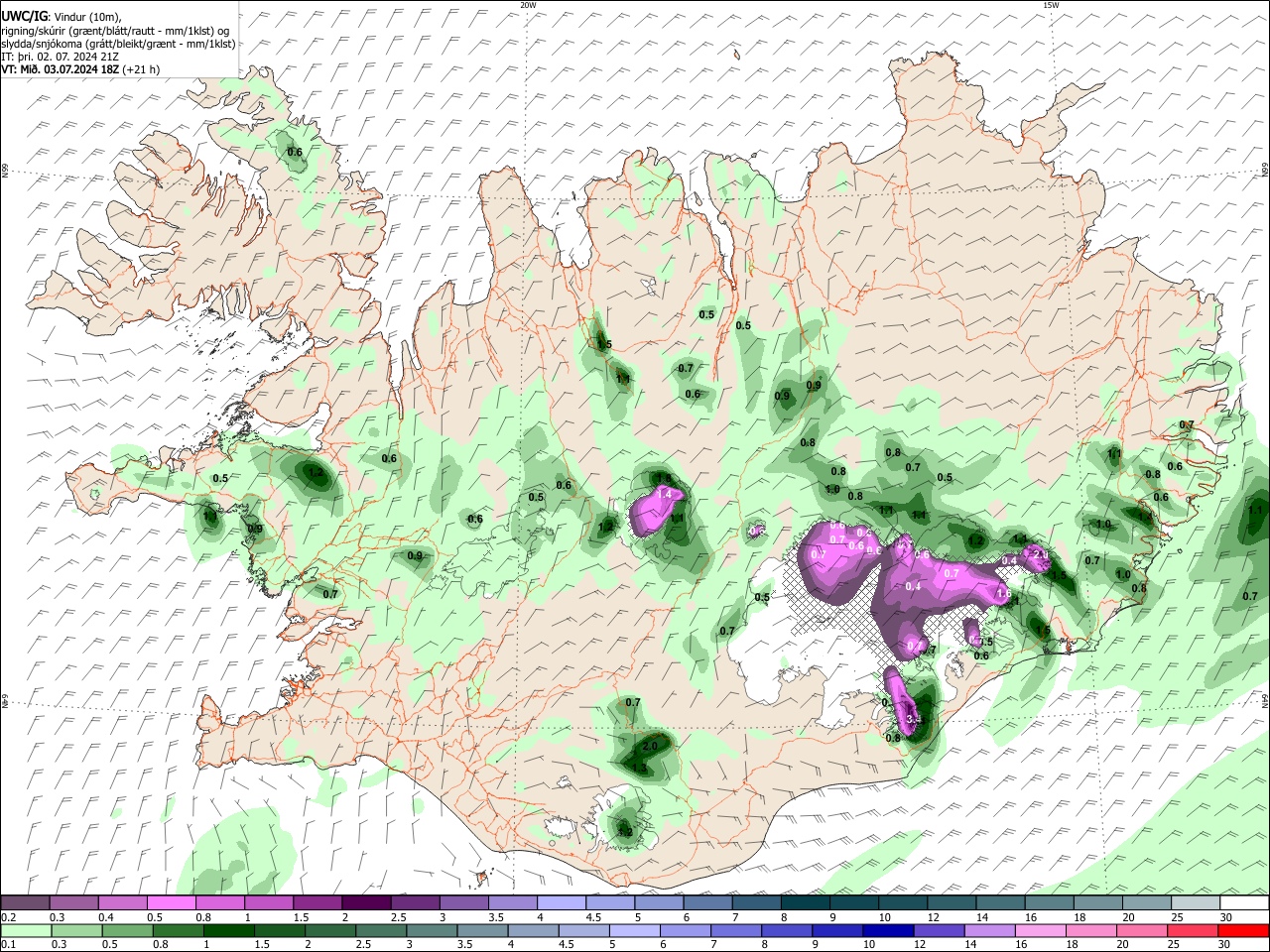This screenshot has width=1270, height=952.
Task: Select the pale periwinkle 4 swatch in the top legend row
Action: pos(561,903)
